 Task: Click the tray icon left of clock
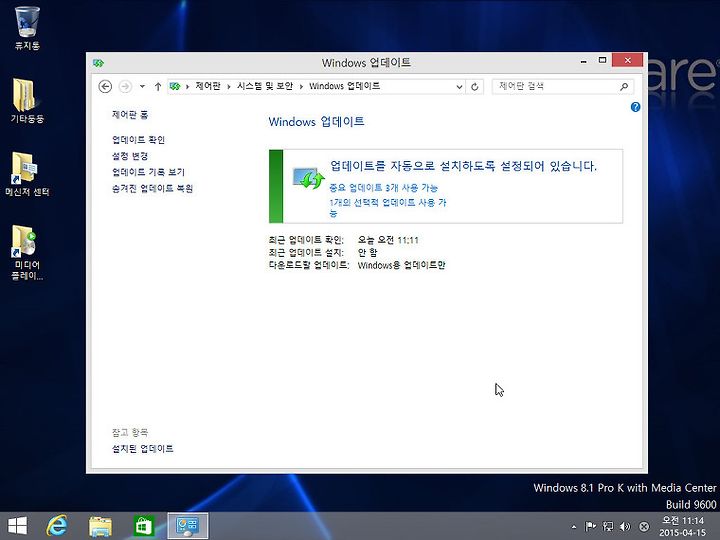coord(644,526)
